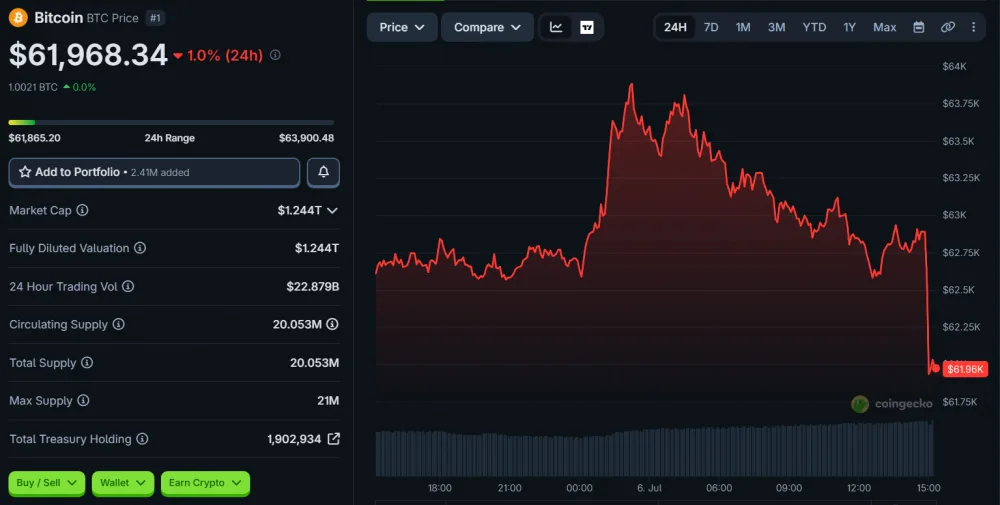Select the 24H time range

pos(675,27)
